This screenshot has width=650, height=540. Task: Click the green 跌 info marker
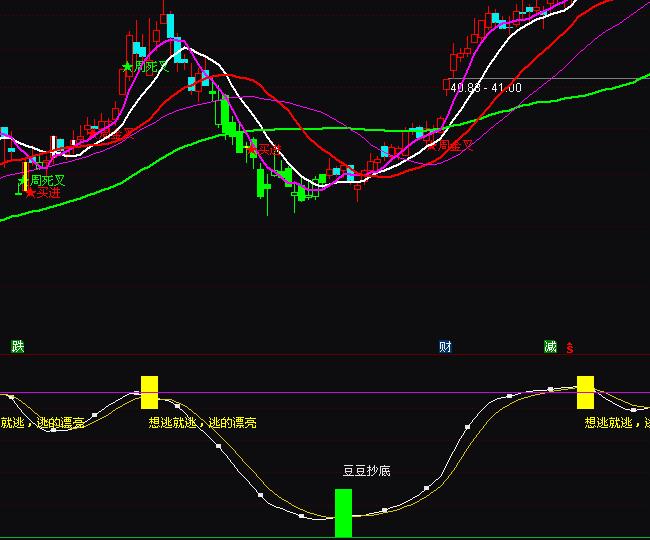(x=17, y=347)
